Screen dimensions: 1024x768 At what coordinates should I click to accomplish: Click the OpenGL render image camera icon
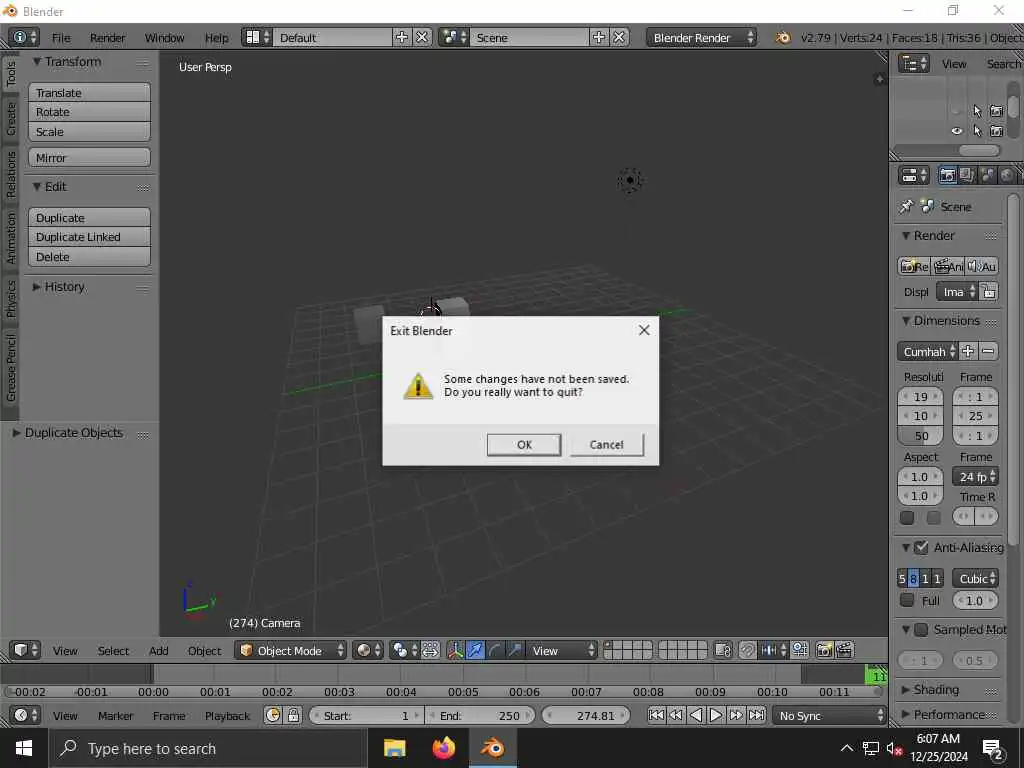[x=824, y=650]
